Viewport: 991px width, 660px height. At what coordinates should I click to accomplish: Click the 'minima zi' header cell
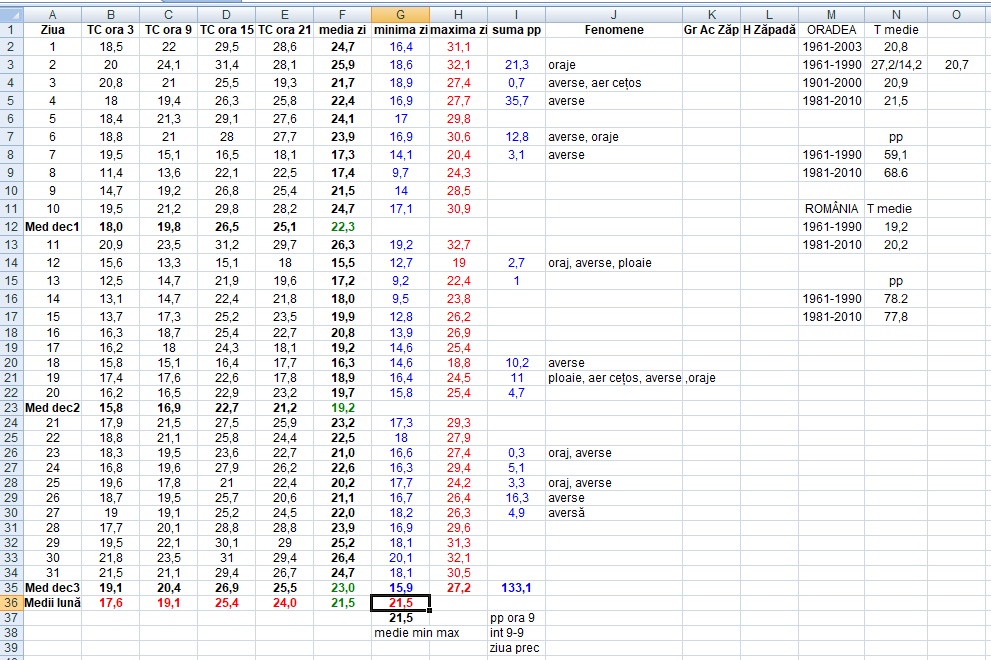pos(400,30)
